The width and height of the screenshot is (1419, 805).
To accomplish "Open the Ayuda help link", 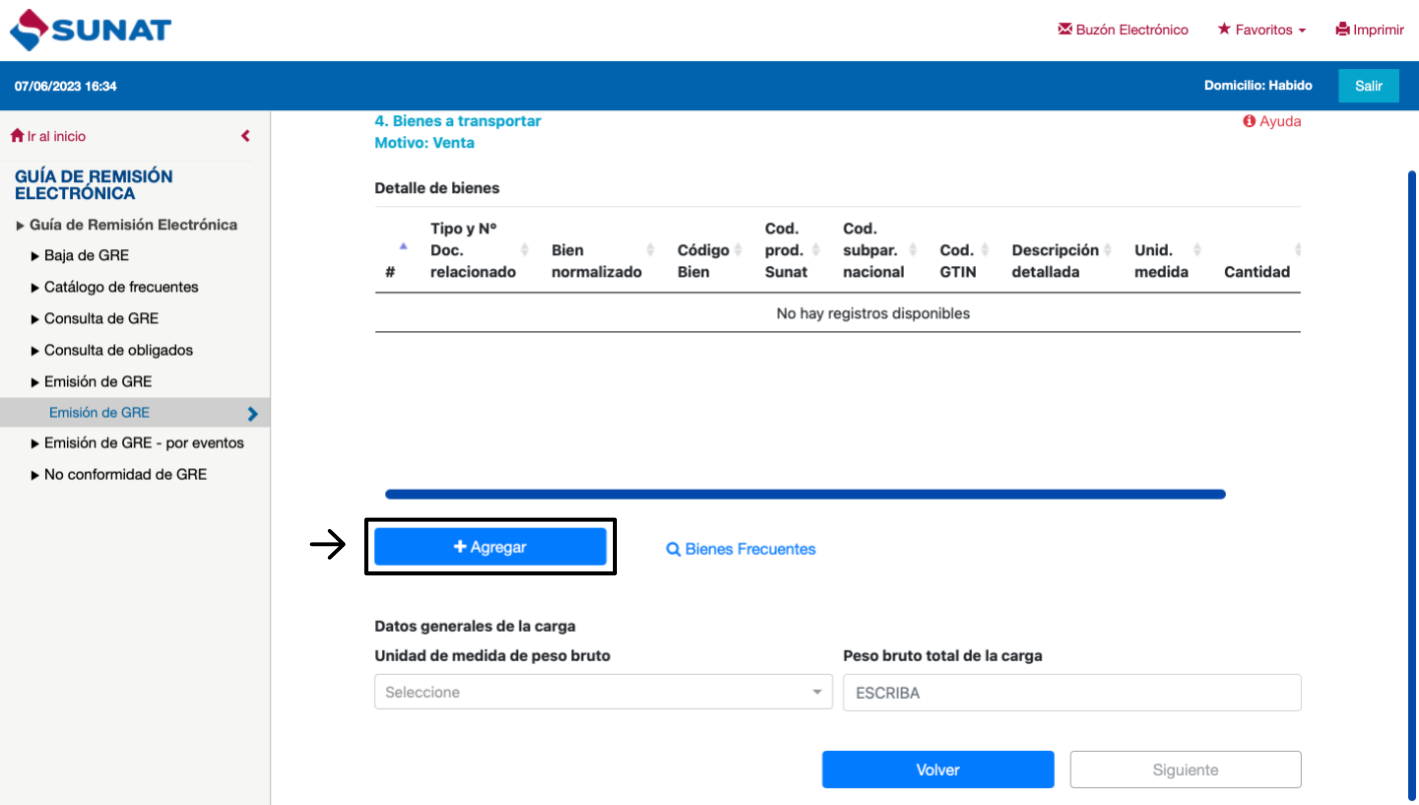I will [x=1272, y=121].
